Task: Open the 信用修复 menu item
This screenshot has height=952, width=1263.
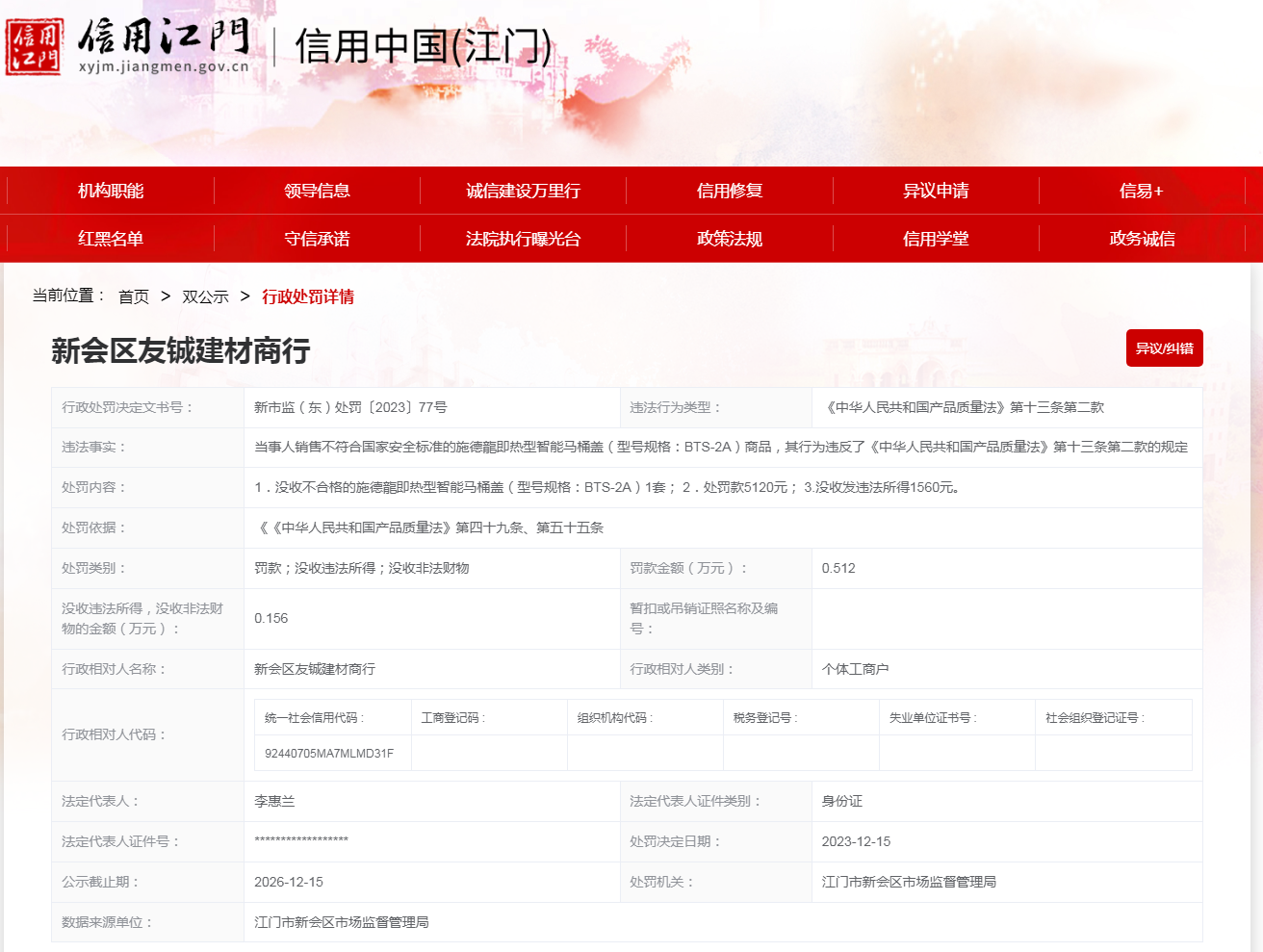Action: [730, 191]
